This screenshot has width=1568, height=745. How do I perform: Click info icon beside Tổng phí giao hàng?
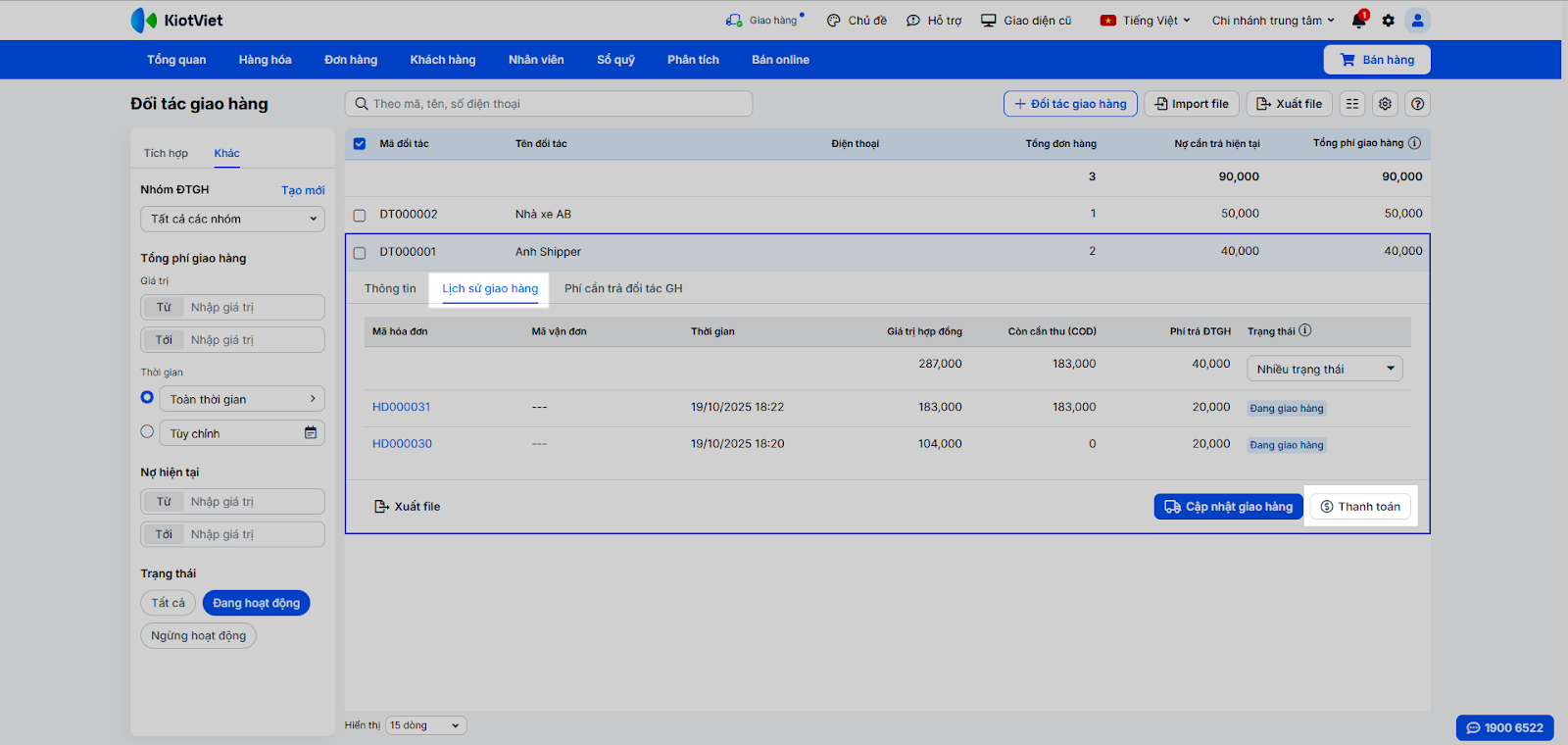point(1414,143)
